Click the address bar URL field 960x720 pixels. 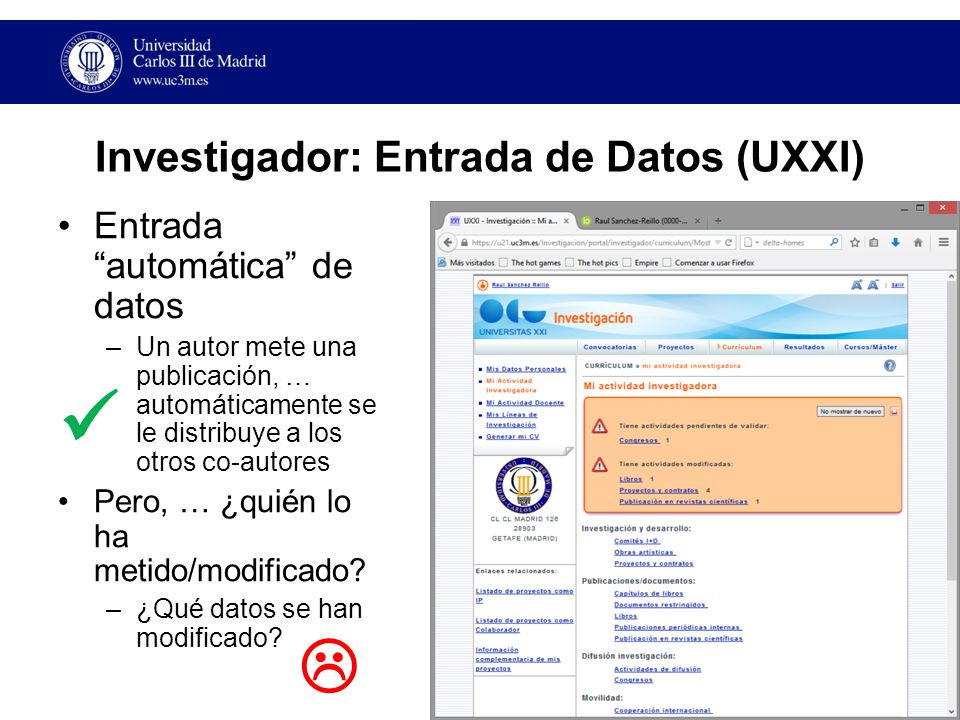pyautogui.click(x=591, y=242)
